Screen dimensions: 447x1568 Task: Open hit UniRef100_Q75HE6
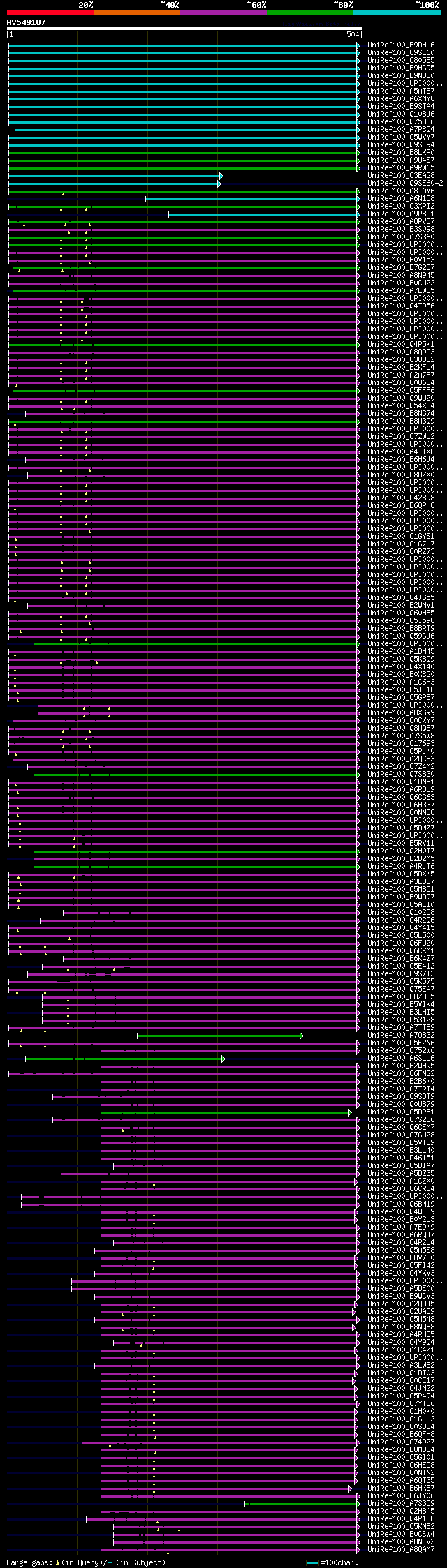click(x=401, y=121)
